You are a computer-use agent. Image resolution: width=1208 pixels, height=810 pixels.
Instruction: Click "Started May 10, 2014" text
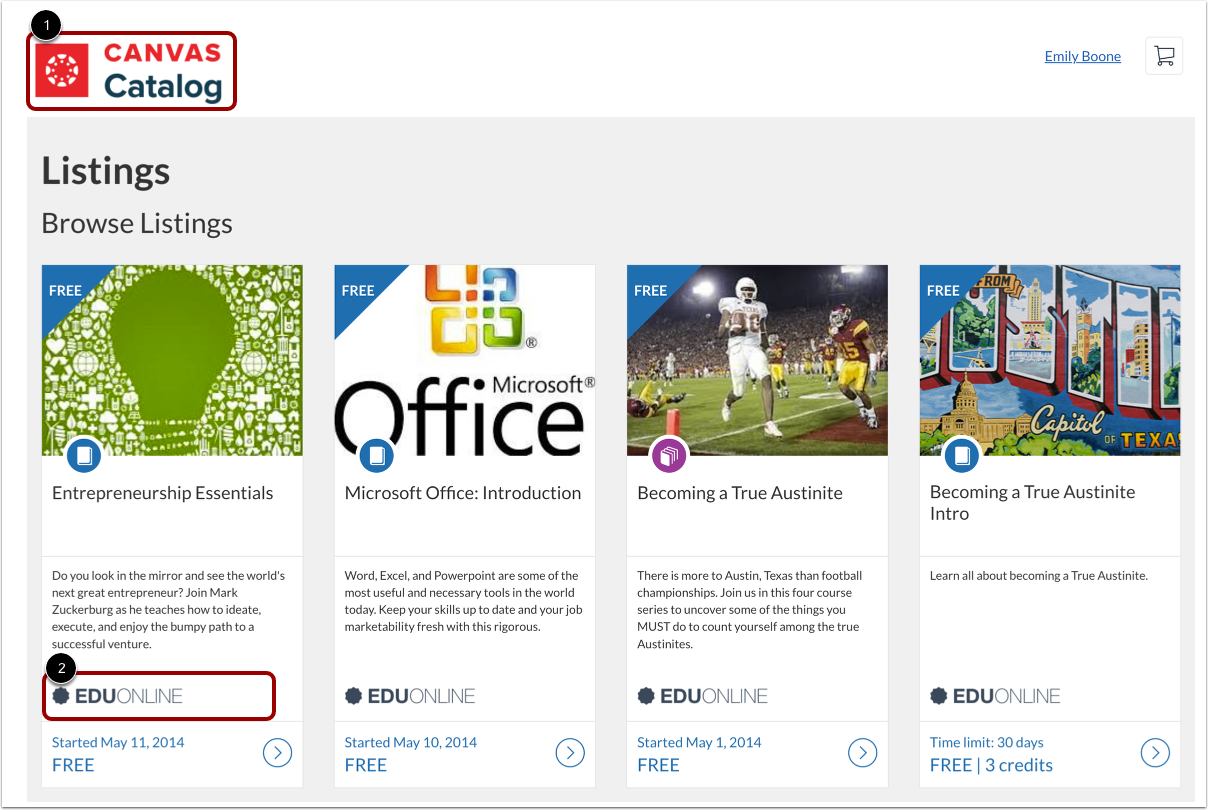tap(411, 742)
